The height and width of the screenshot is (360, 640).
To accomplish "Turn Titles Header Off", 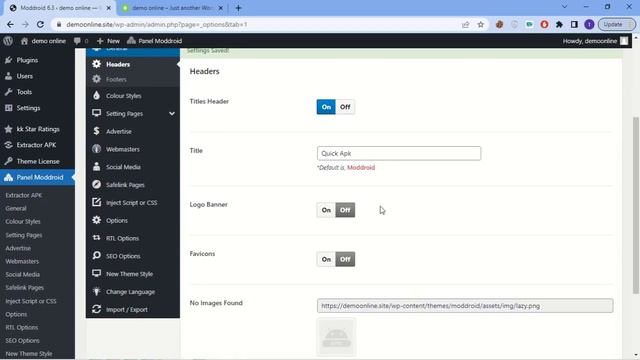I will [x=345, y=107].
